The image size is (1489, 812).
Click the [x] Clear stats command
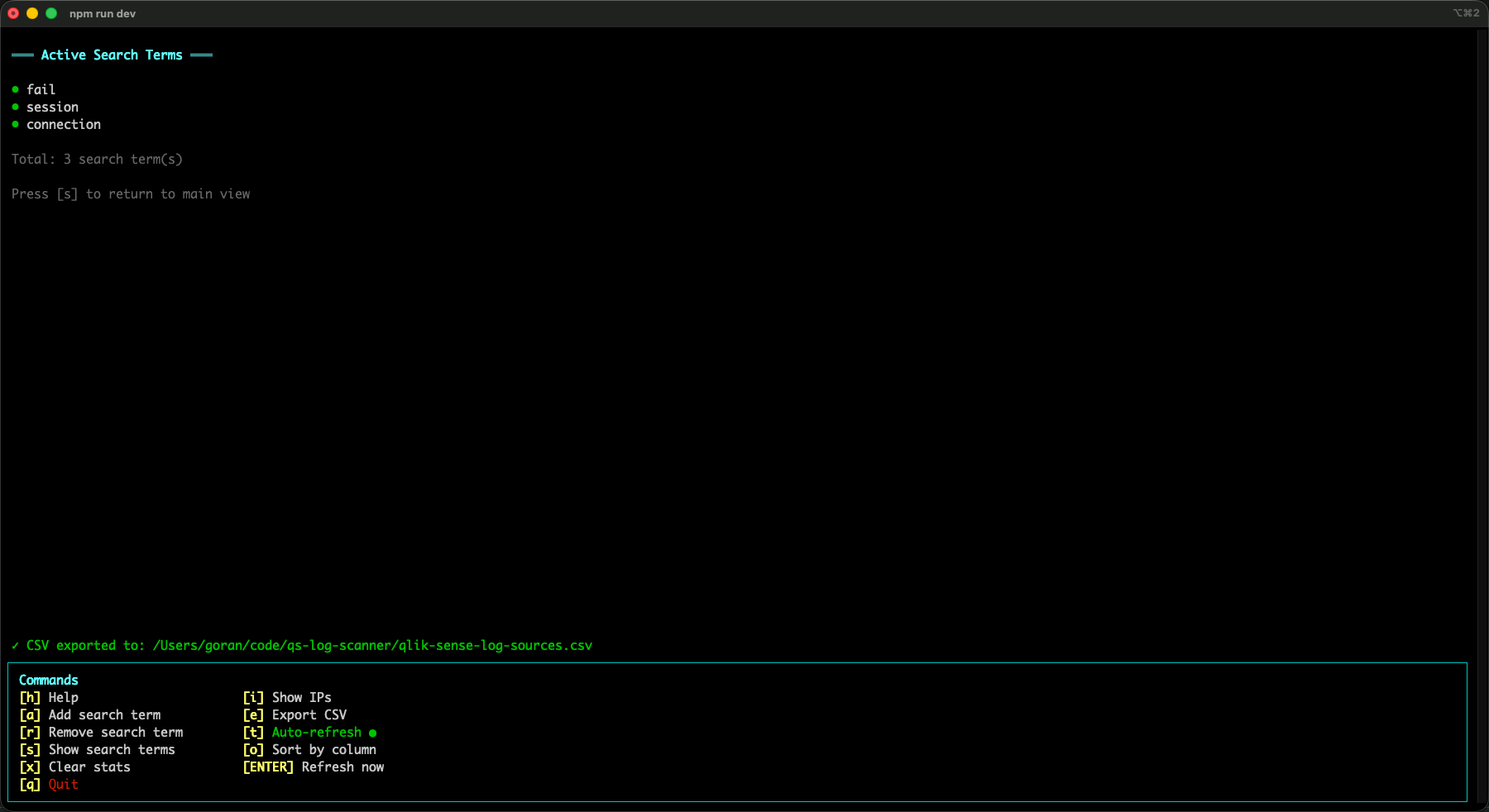(x=74, y=767)
